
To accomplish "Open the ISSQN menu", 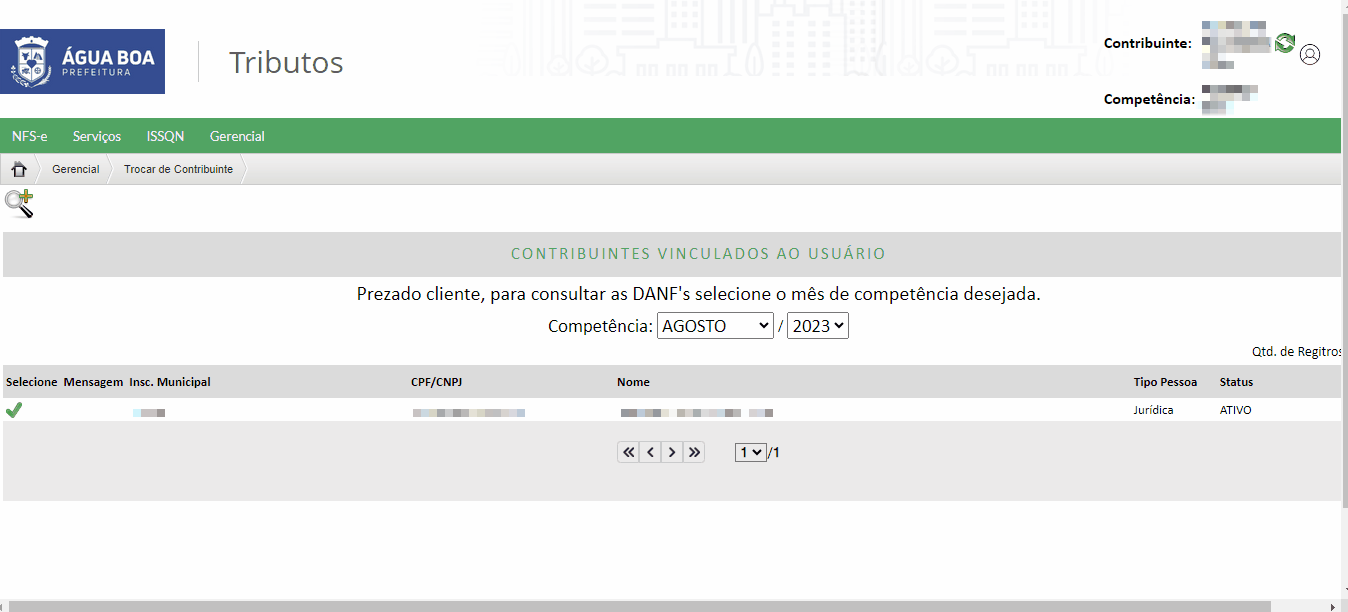I will click(165, 136).
